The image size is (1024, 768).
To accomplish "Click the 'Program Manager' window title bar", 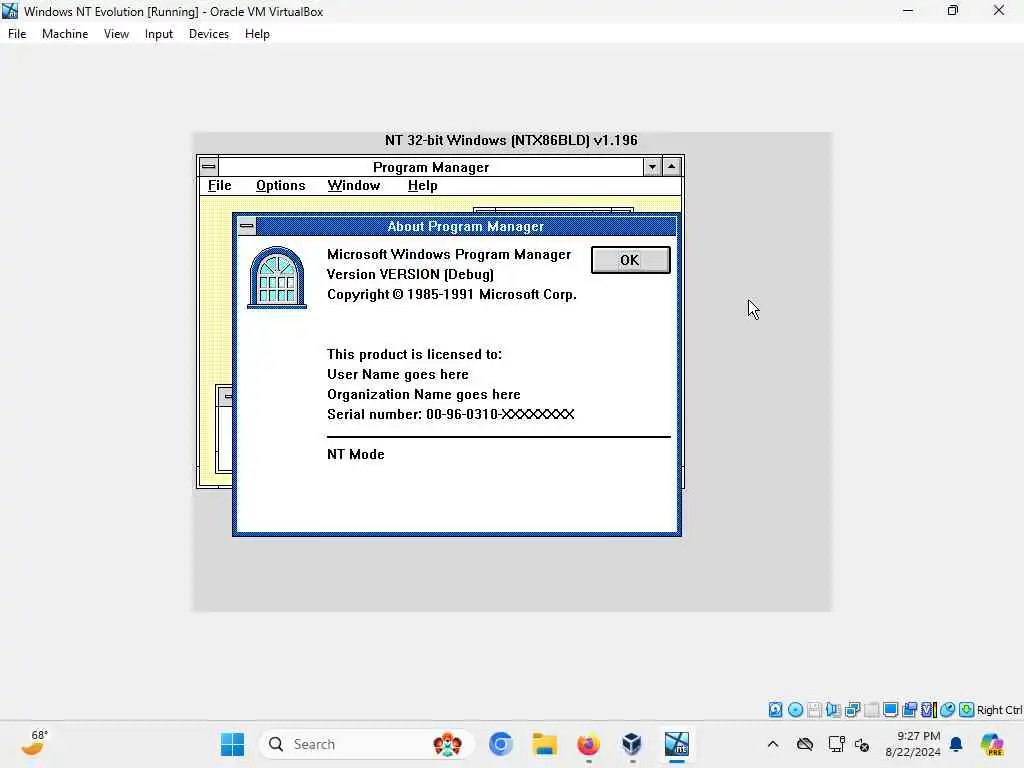I will (x=431, y=167).
